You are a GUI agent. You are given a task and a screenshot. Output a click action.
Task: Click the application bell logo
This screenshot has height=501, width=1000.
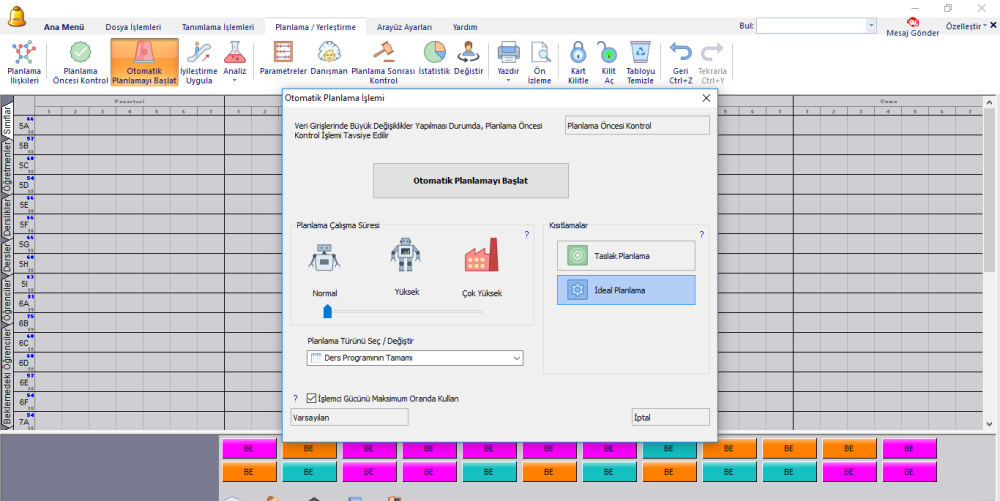(x=17, y=17)
